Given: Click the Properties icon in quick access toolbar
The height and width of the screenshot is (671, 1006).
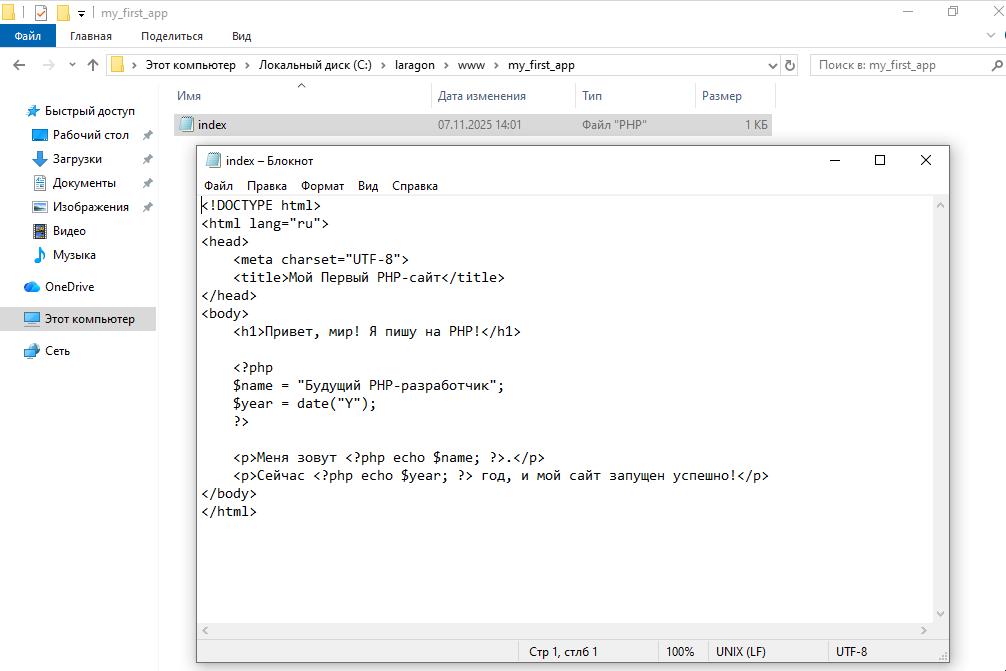Looking at the screenshot, I should [x=41, y=13].
